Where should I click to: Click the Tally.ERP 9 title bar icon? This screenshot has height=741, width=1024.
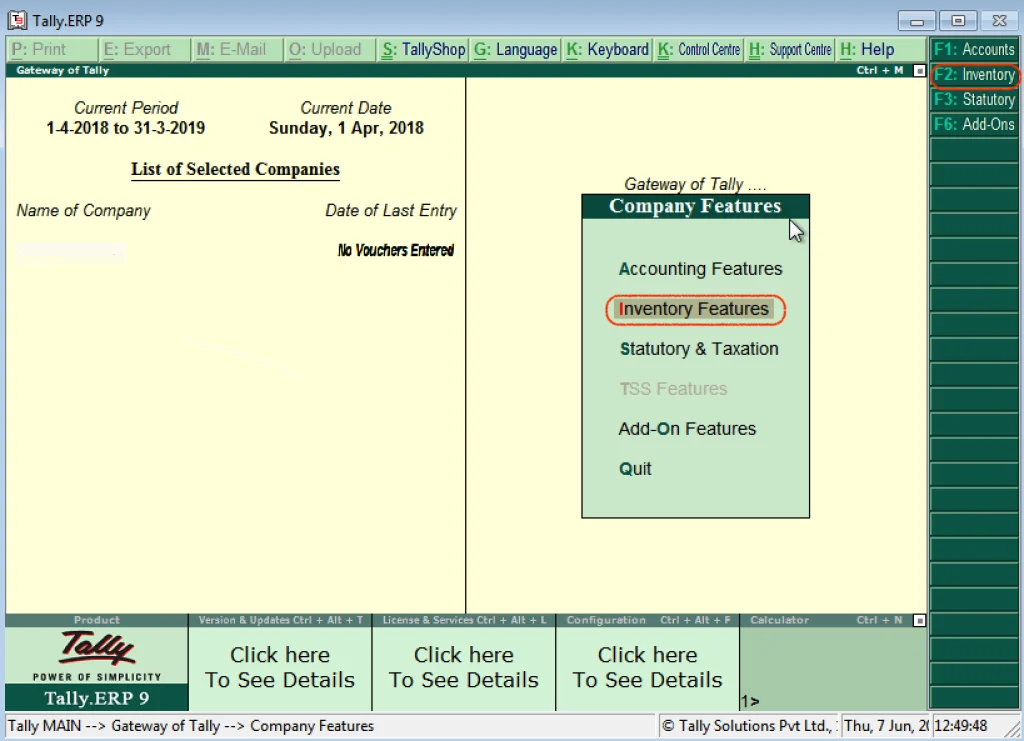(x=17, y=20)
